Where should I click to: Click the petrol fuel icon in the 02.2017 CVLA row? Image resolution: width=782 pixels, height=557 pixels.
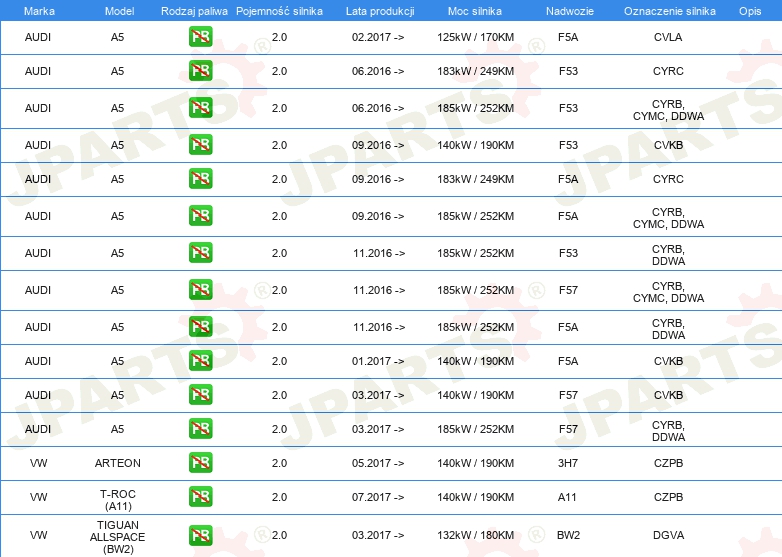(200, 37)
